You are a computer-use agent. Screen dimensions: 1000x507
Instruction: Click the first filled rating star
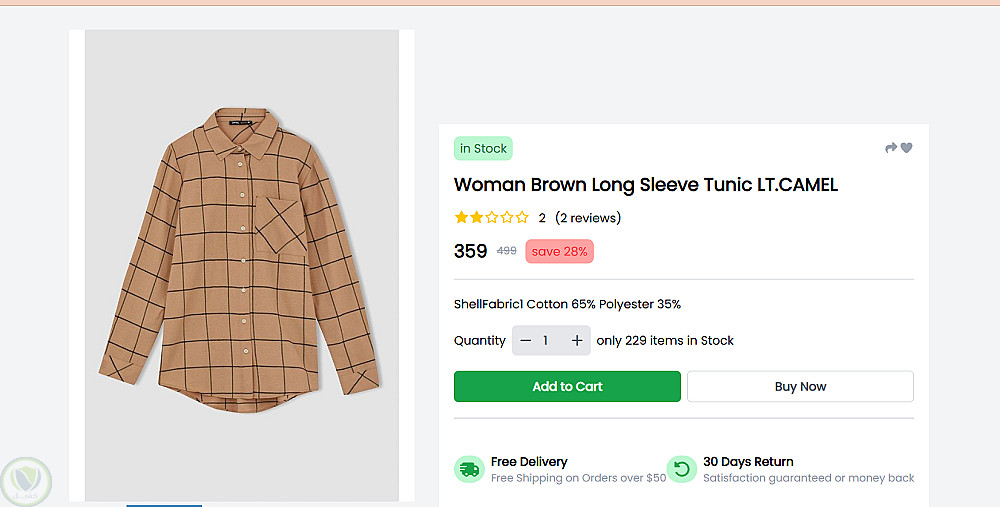click(x=461, y=217)
